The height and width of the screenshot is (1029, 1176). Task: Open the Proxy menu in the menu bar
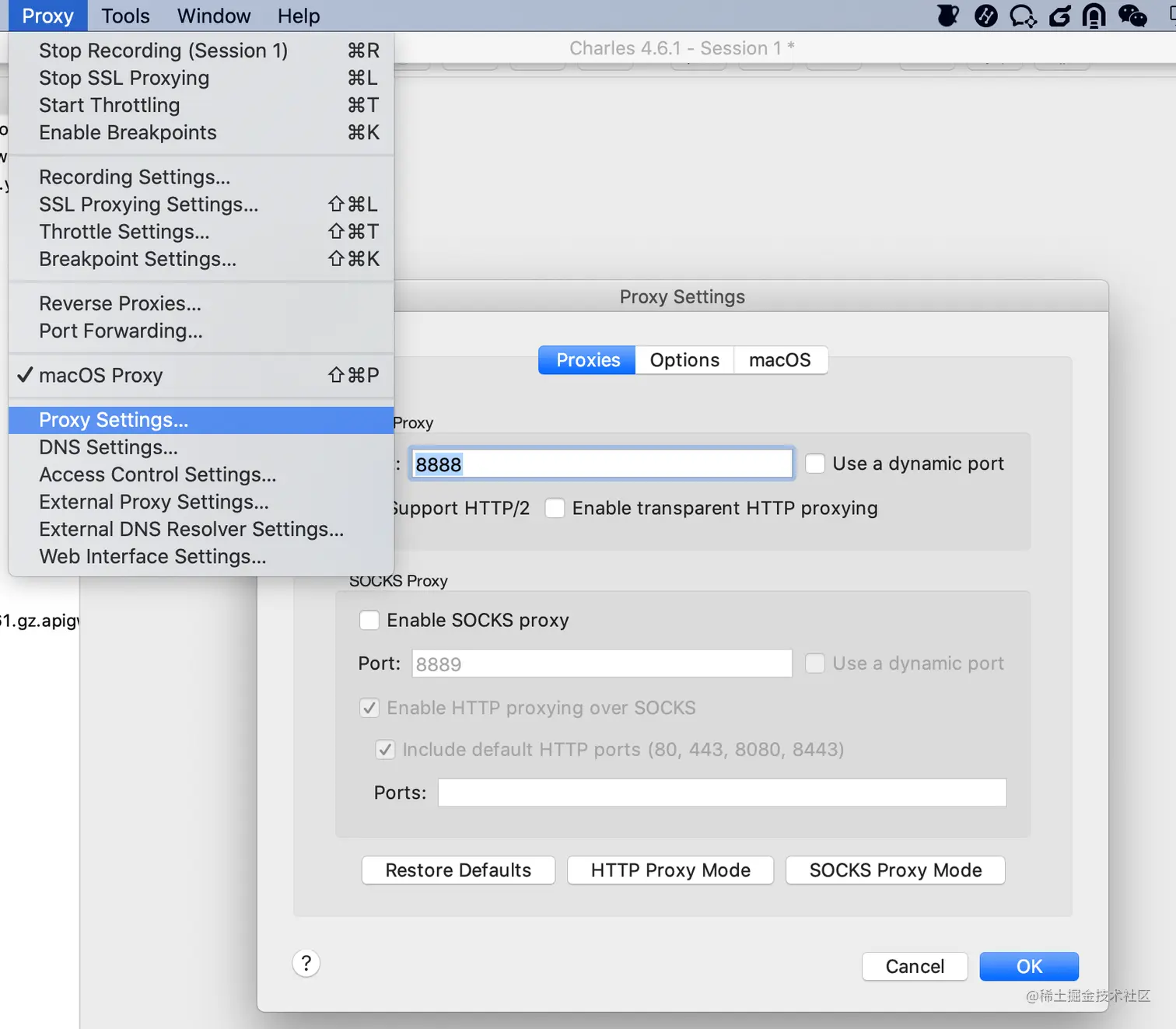coord(48,16)
